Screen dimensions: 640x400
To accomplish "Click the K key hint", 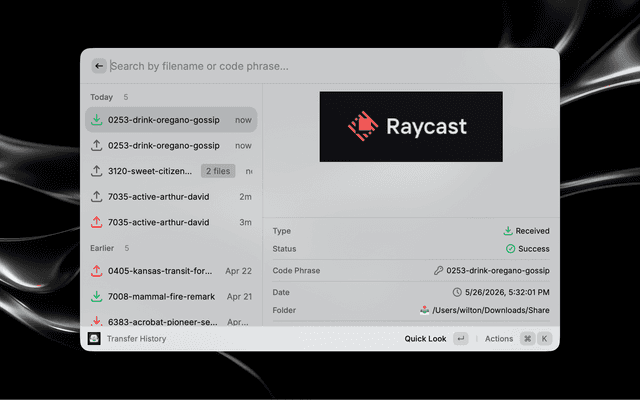I will coord(544,338).
